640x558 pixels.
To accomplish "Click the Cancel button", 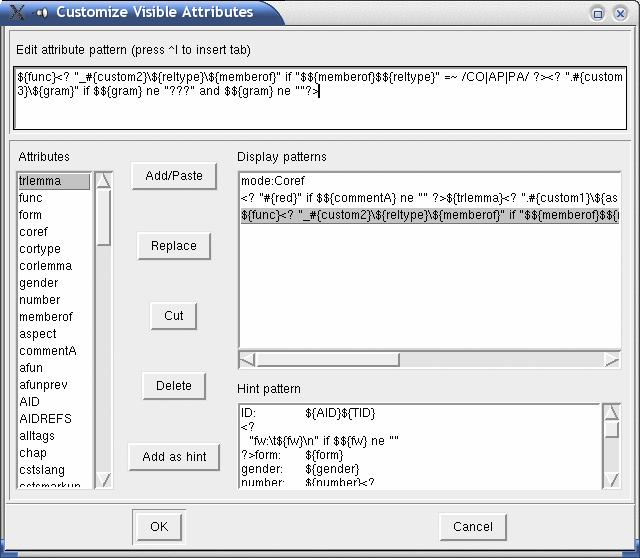I will click(x=473, y=527).
